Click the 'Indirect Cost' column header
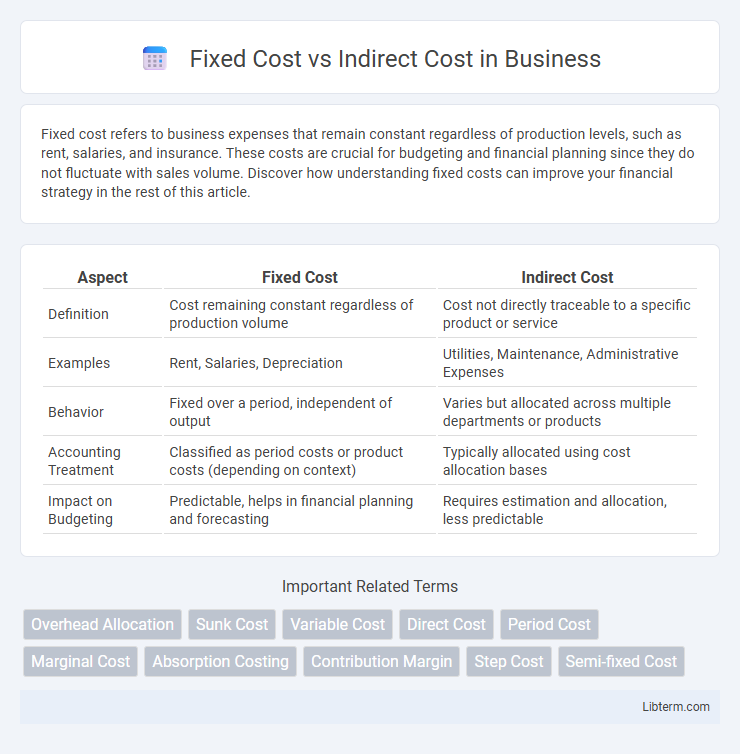740x754 pixels. pos(567,277)
